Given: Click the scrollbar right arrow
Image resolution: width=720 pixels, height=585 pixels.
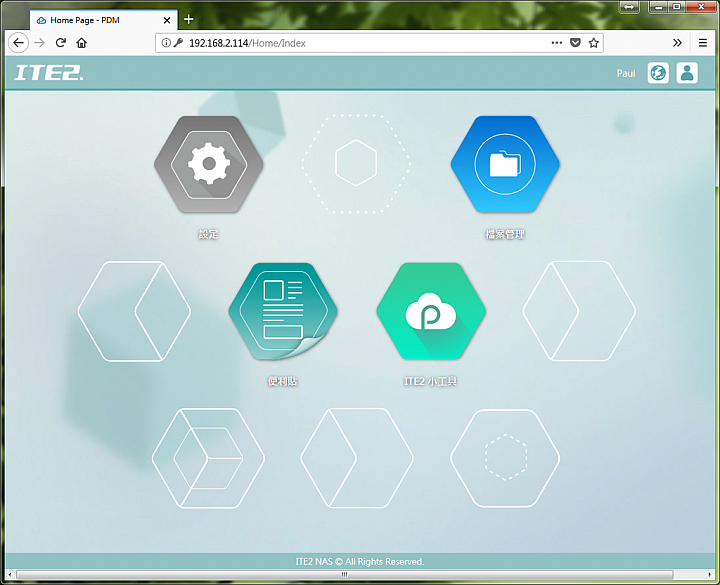Looking at the screenshot, I should 710,574.
